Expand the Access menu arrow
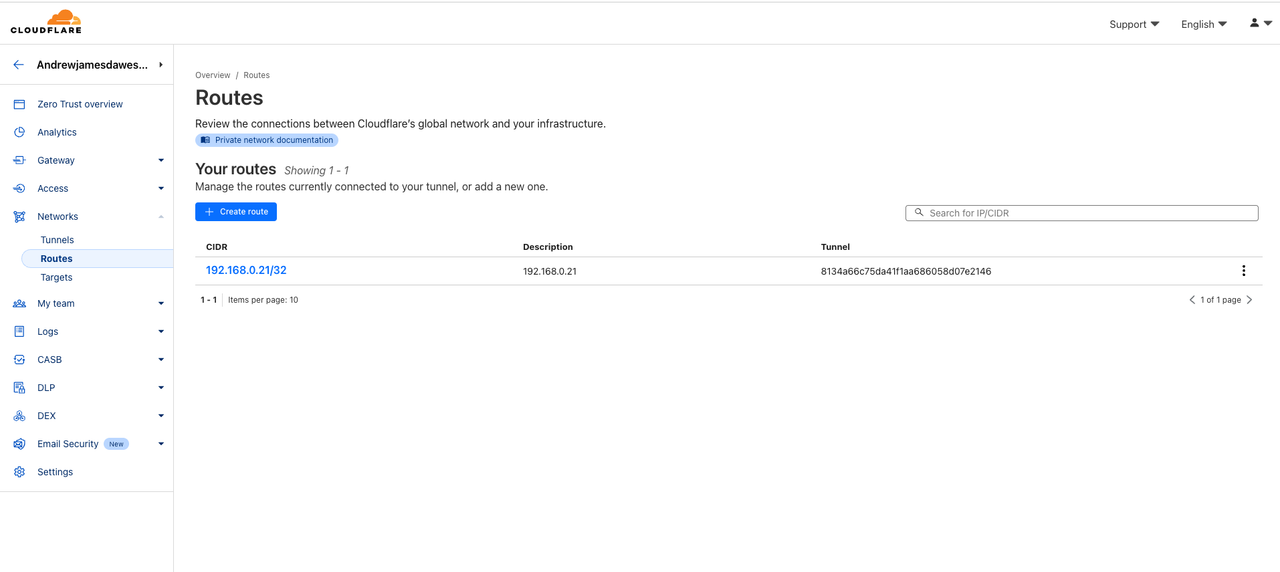The width and height of the screenshot is (1280, 572). pyautogui.click(x=161, y=188)
